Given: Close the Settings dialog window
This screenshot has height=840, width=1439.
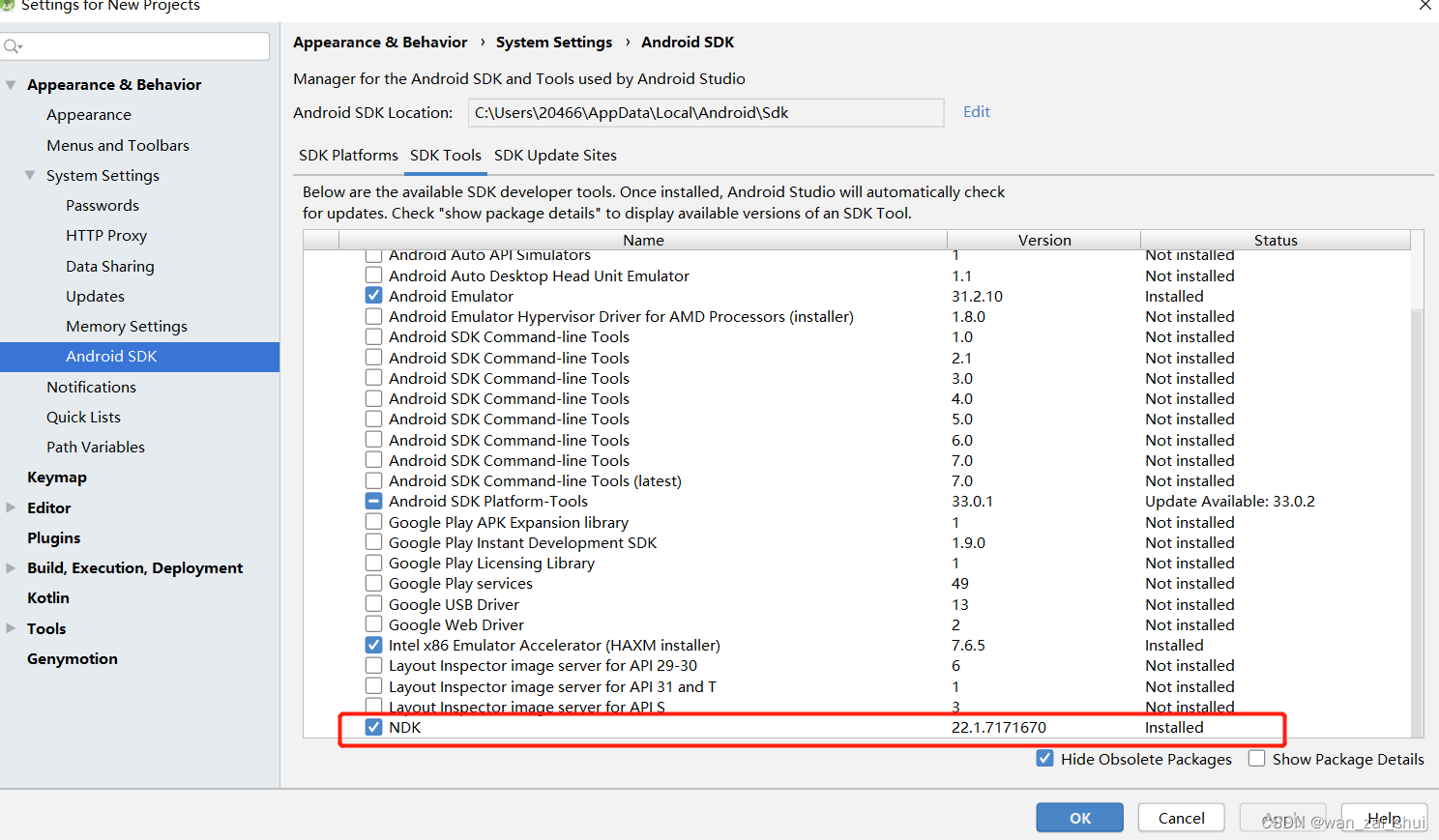Looking at the screenshot, I should tap(1425, 5).
